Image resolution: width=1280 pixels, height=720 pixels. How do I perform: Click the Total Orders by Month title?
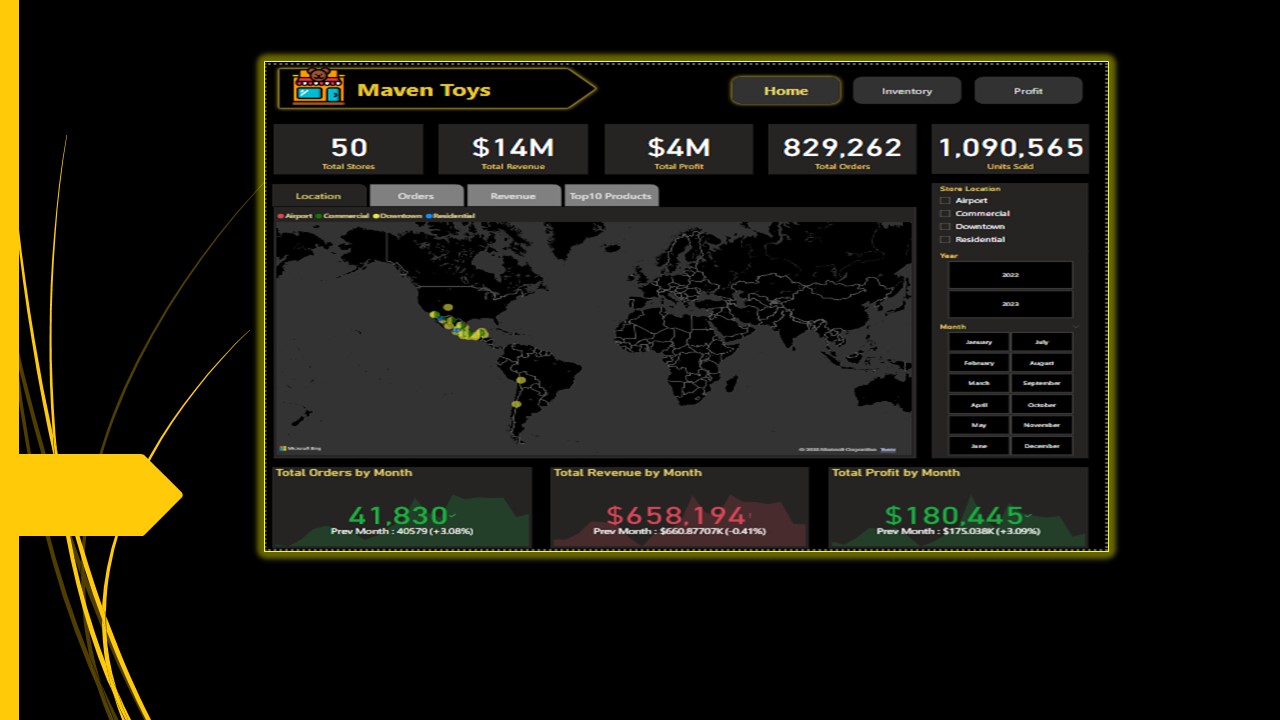point(344,473)
